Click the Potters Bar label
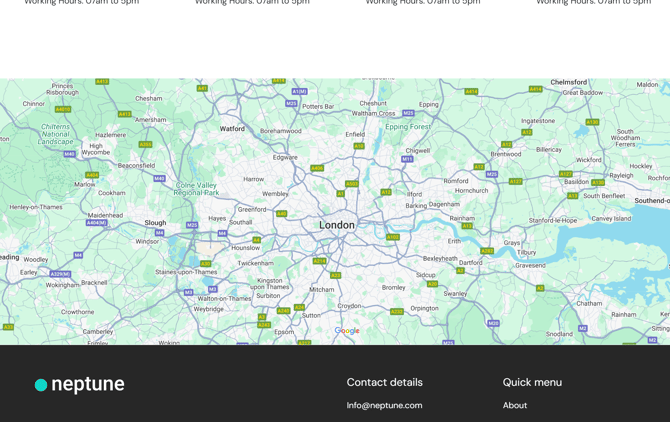The height and width of the screenshot is (422, 670). [x=318, y=106]
